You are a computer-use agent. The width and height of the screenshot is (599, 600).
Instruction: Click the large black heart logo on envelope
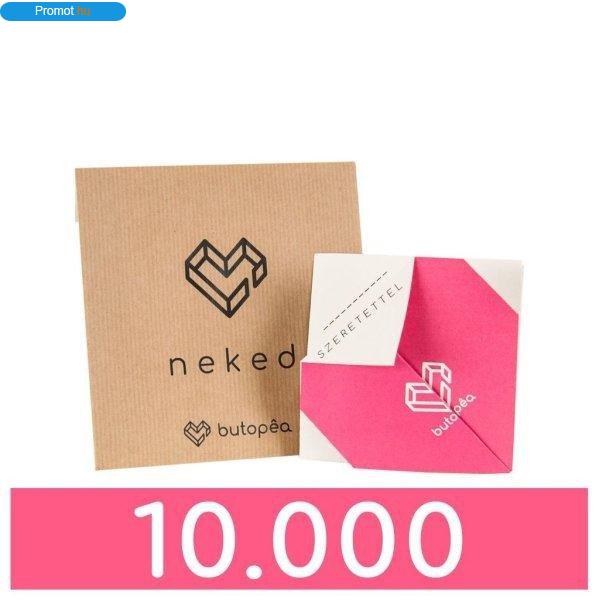tap(226, 277)
